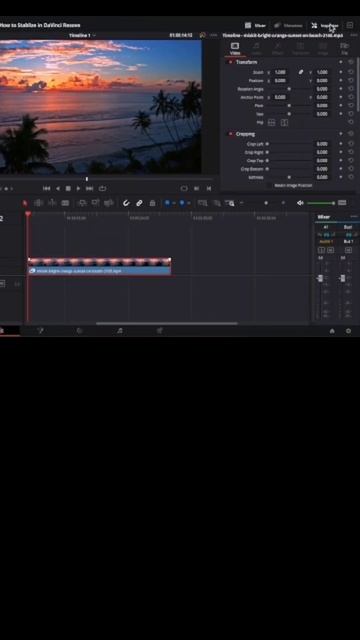Click the monitor volume slider
Screen dimensions: 360x640
(321, 203)
